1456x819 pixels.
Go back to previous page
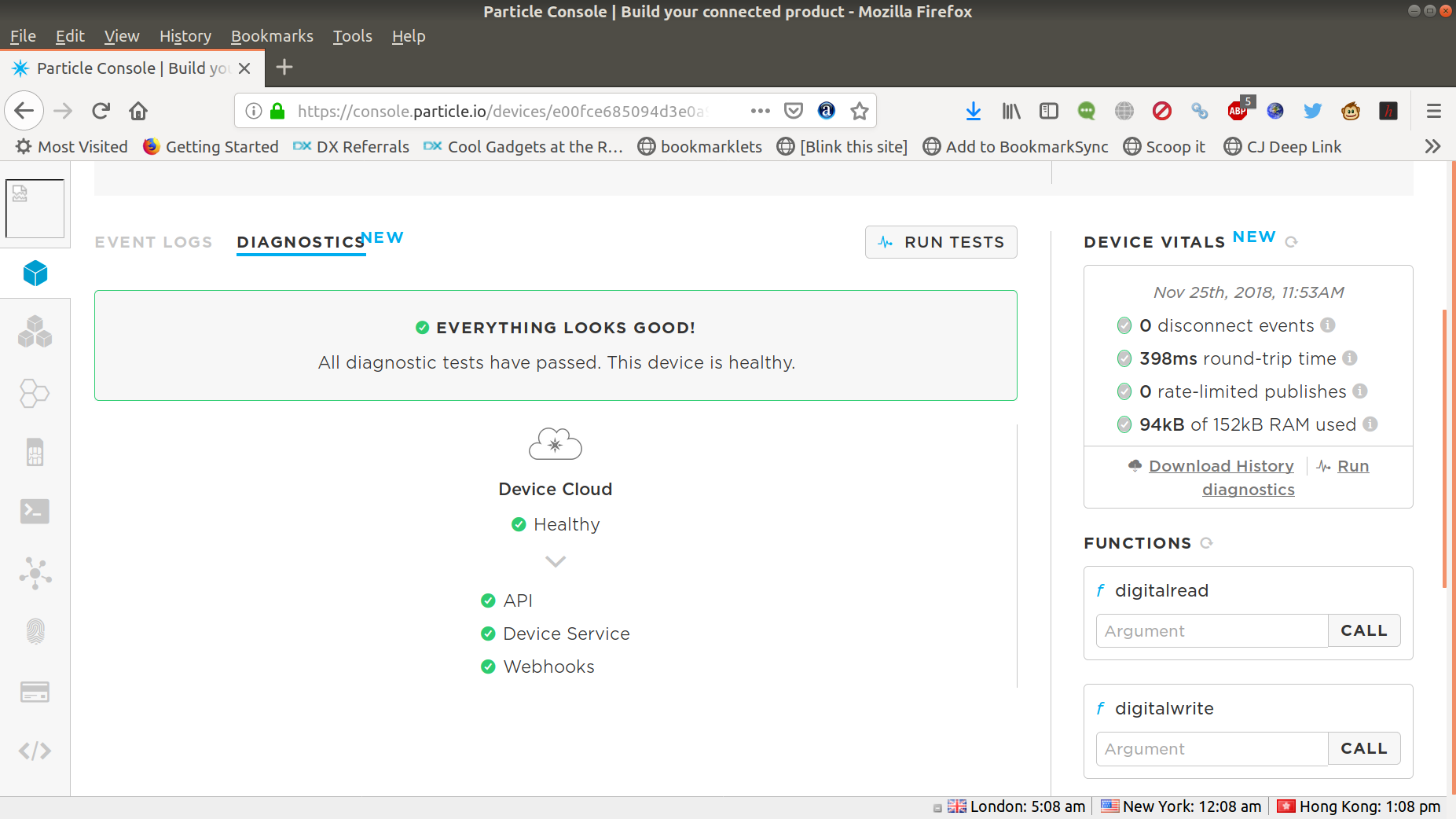[x=24, y=111]
